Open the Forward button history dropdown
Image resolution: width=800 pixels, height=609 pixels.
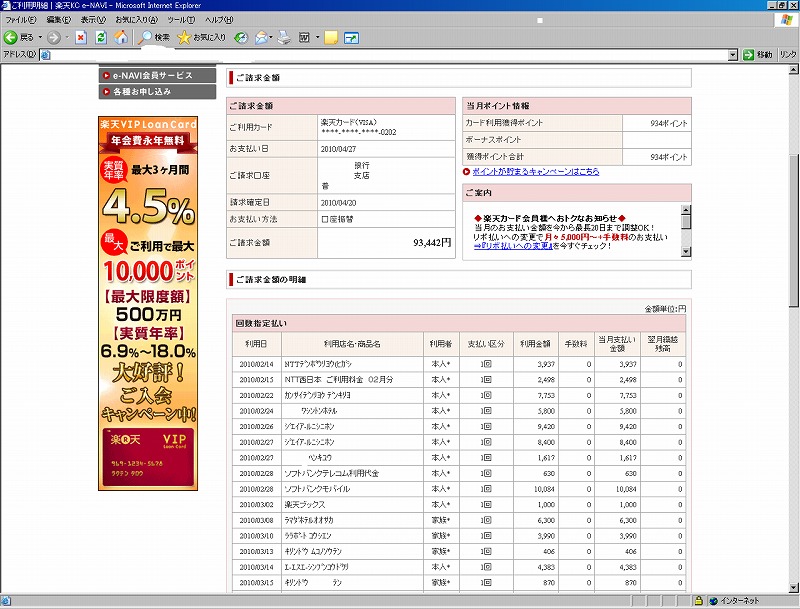click(x=67, y=37)
